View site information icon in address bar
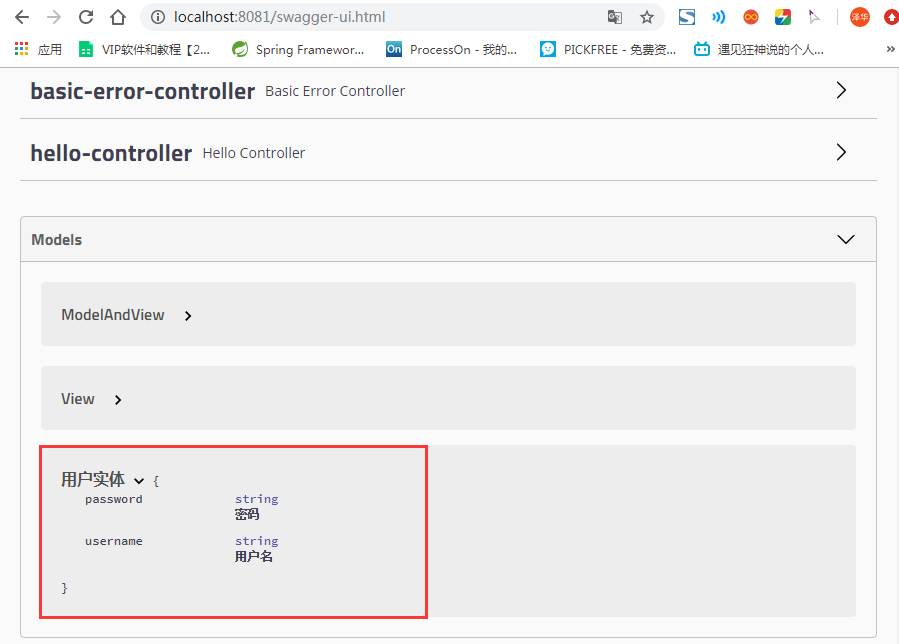This screenshot has width=899, height=644. [158, 17]
